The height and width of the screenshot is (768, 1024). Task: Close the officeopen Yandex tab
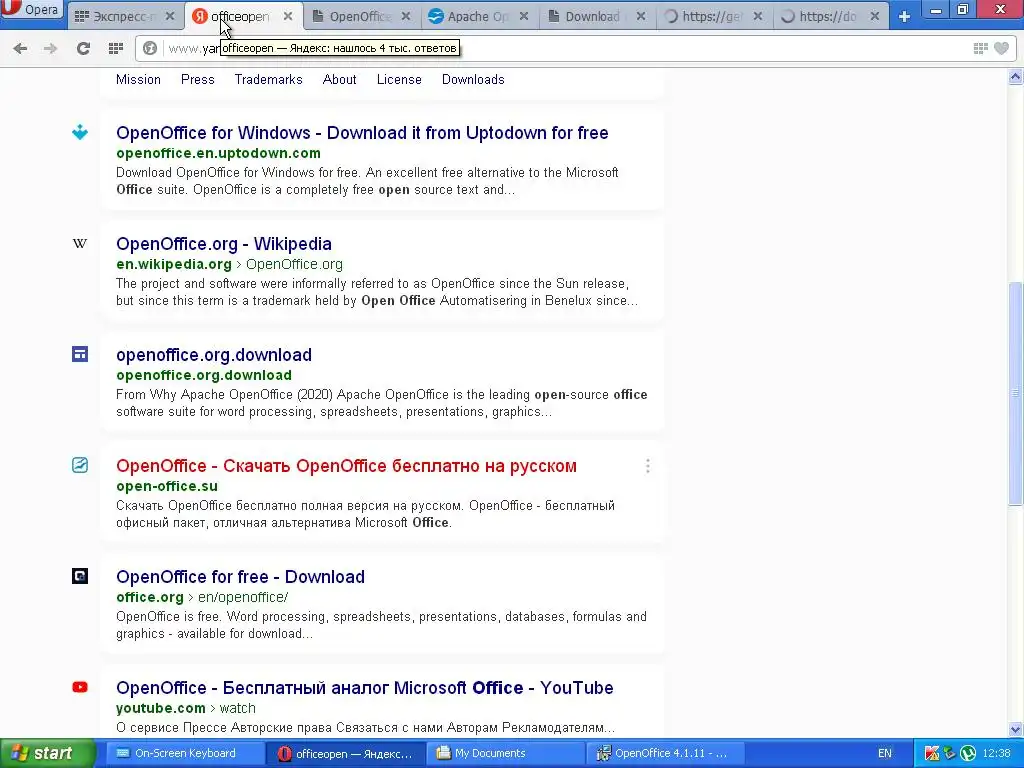click(x=287, y=16)
